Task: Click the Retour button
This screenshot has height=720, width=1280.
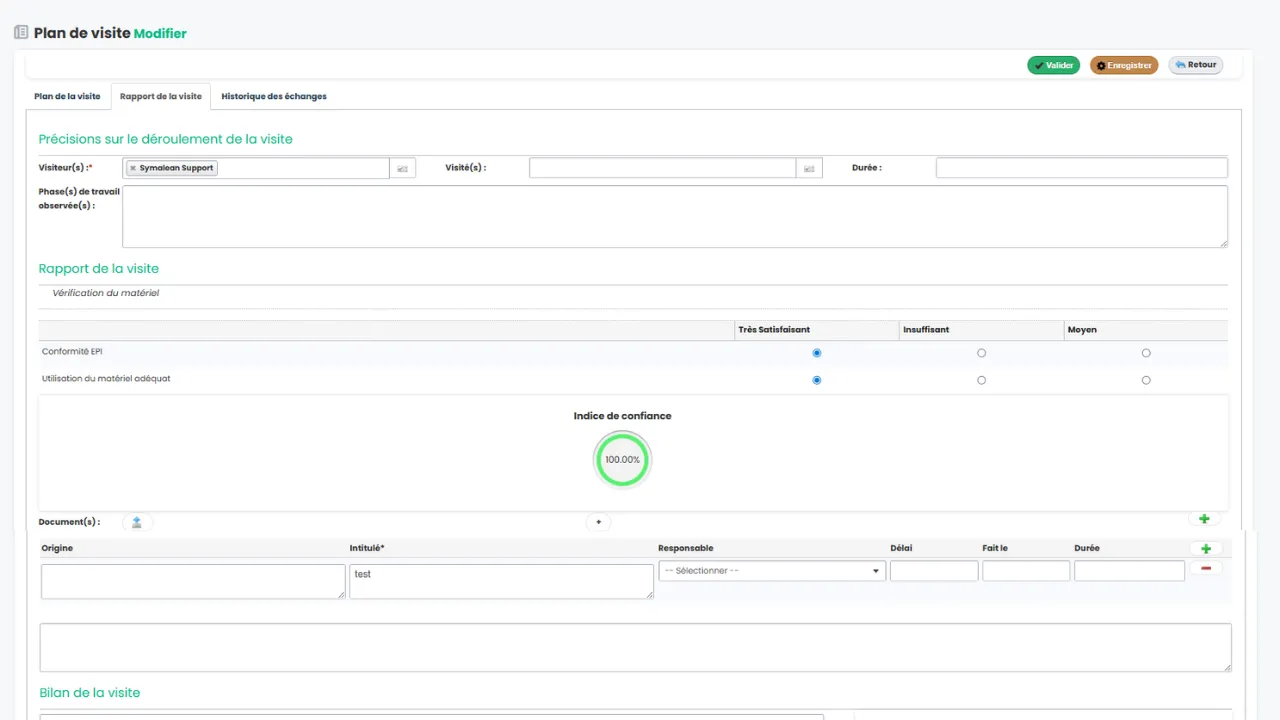Action: (x=1196, y=65)
